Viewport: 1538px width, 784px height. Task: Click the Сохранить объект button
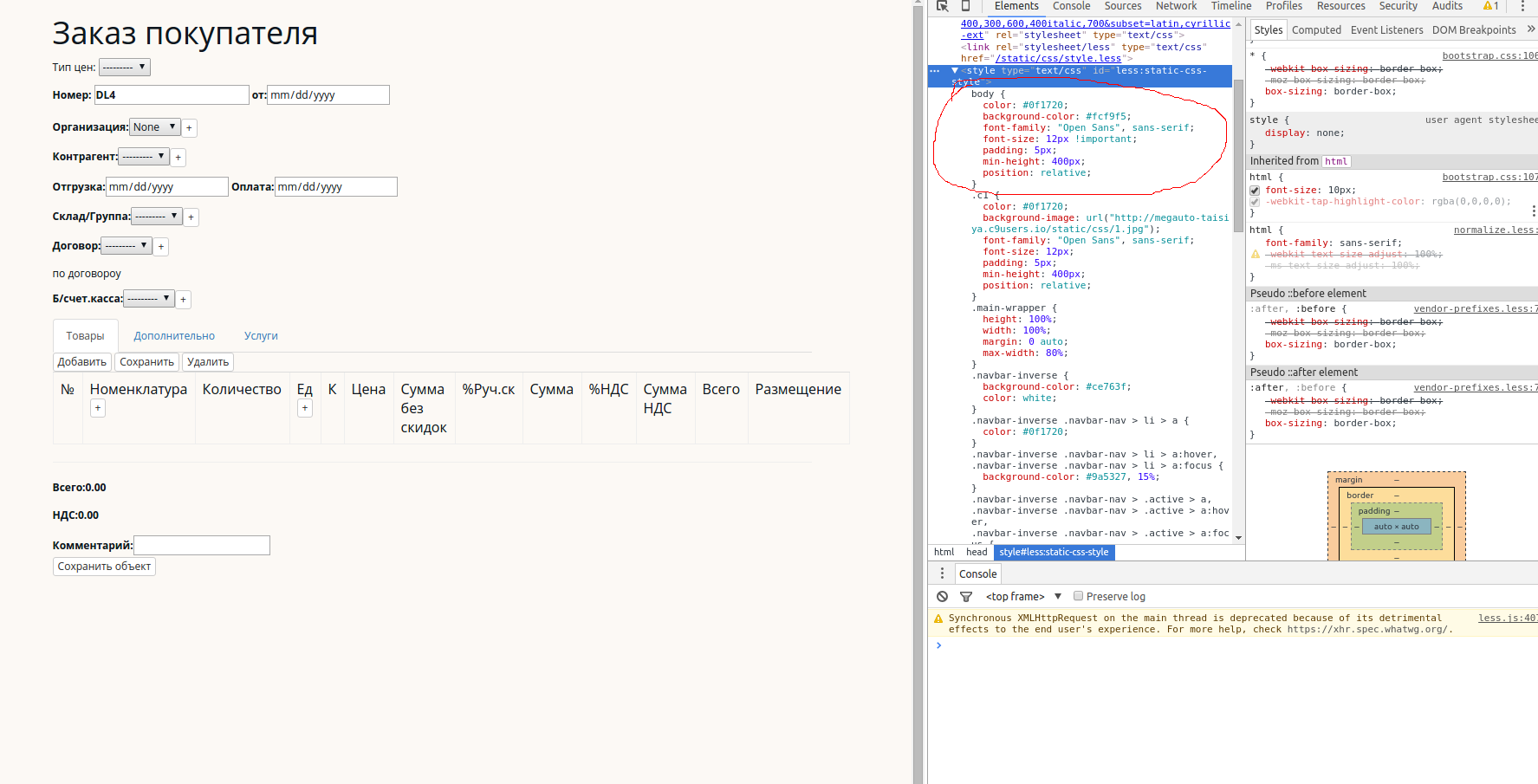tap(104, 567)
